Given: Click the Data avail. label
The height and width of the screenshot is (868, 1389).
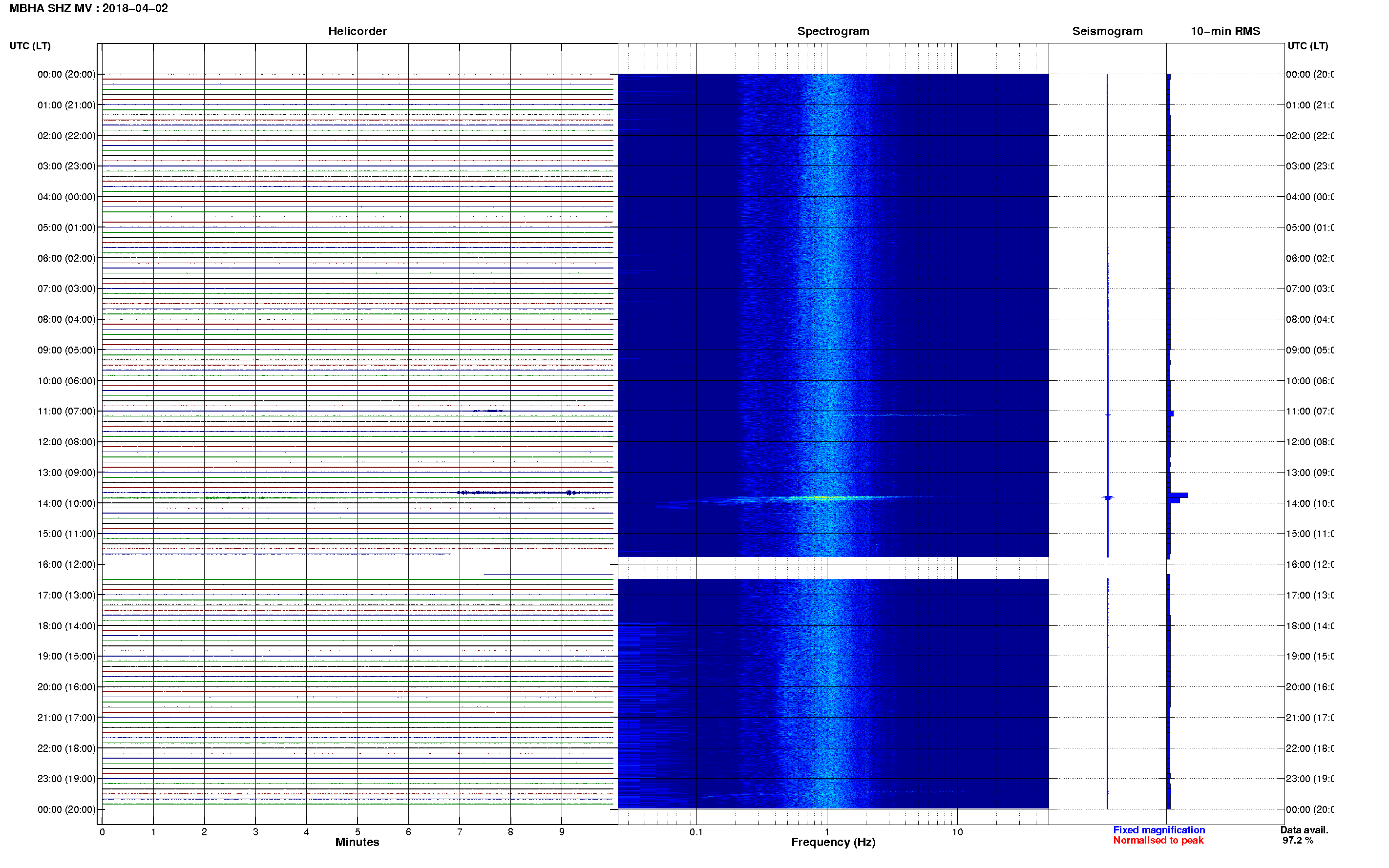Looking at the screenshot, I should click(x=1304, y=830).
